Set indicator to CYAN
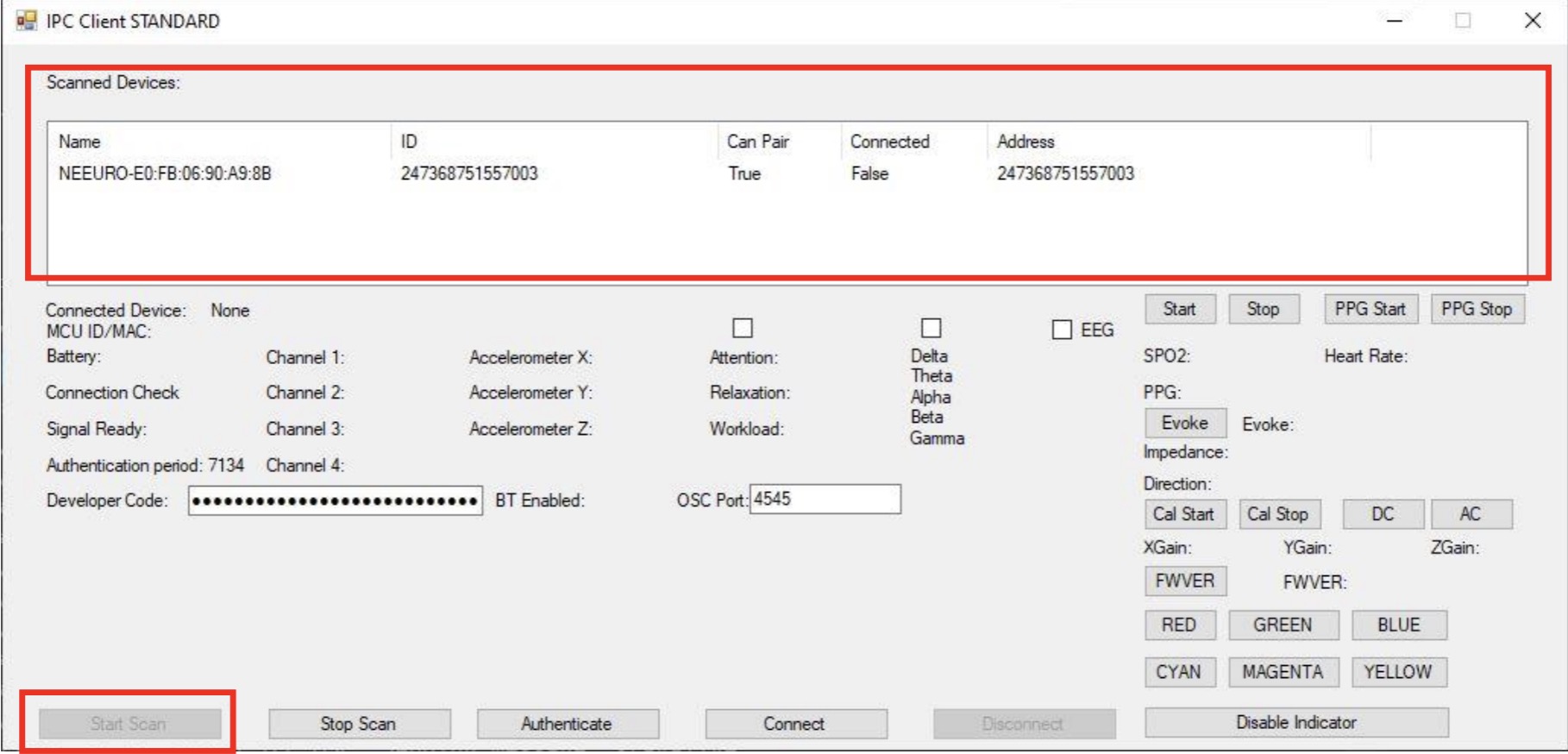The image size is (1568, 754). point(1179,672)
